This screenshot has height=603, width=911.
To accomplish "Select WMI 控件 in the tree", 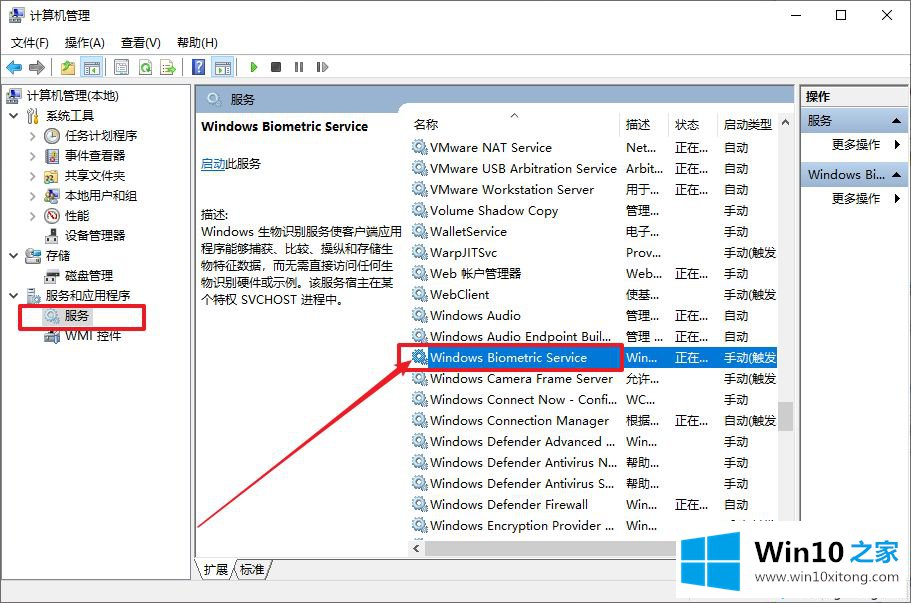I will tap(92, 336).
